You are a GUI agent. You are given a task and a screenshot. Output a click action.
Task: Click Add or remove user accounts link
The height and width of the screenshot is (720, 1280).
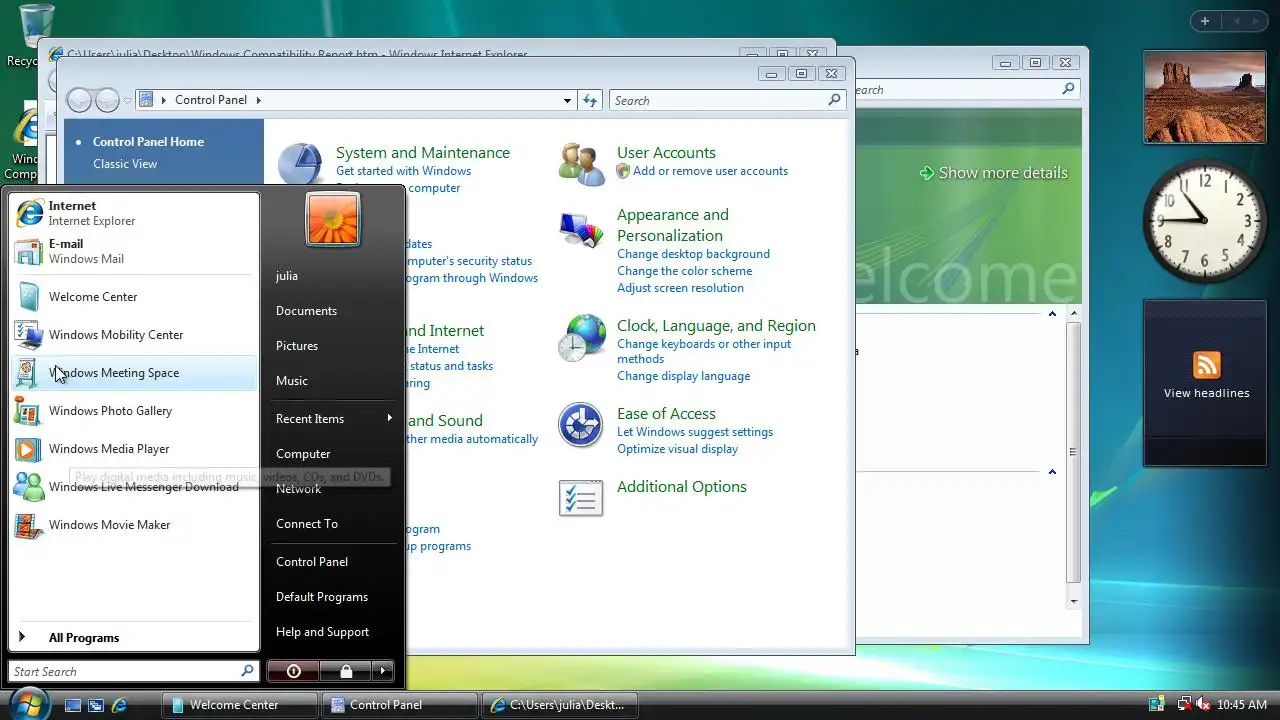click(x=710, y=171)
